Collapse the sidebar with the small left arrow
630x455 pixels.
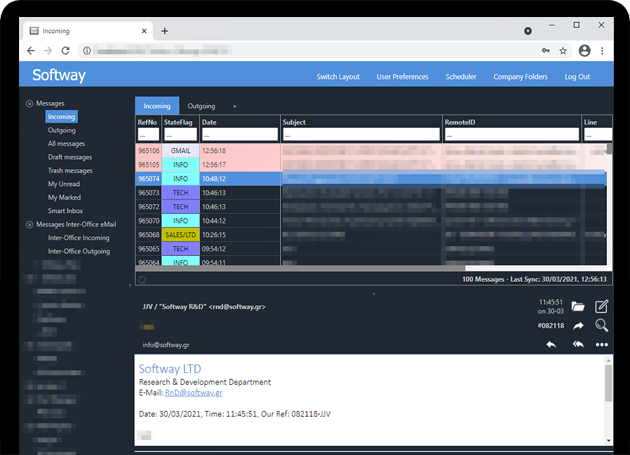pos(130,285)
